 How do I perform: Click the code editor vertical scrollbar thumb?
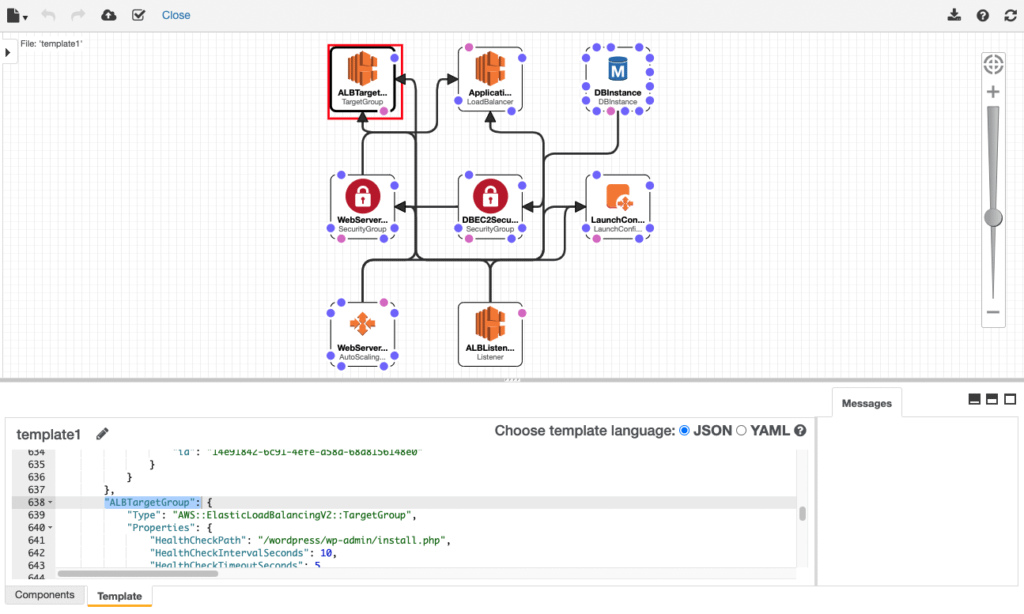click(x=802, y=513)
